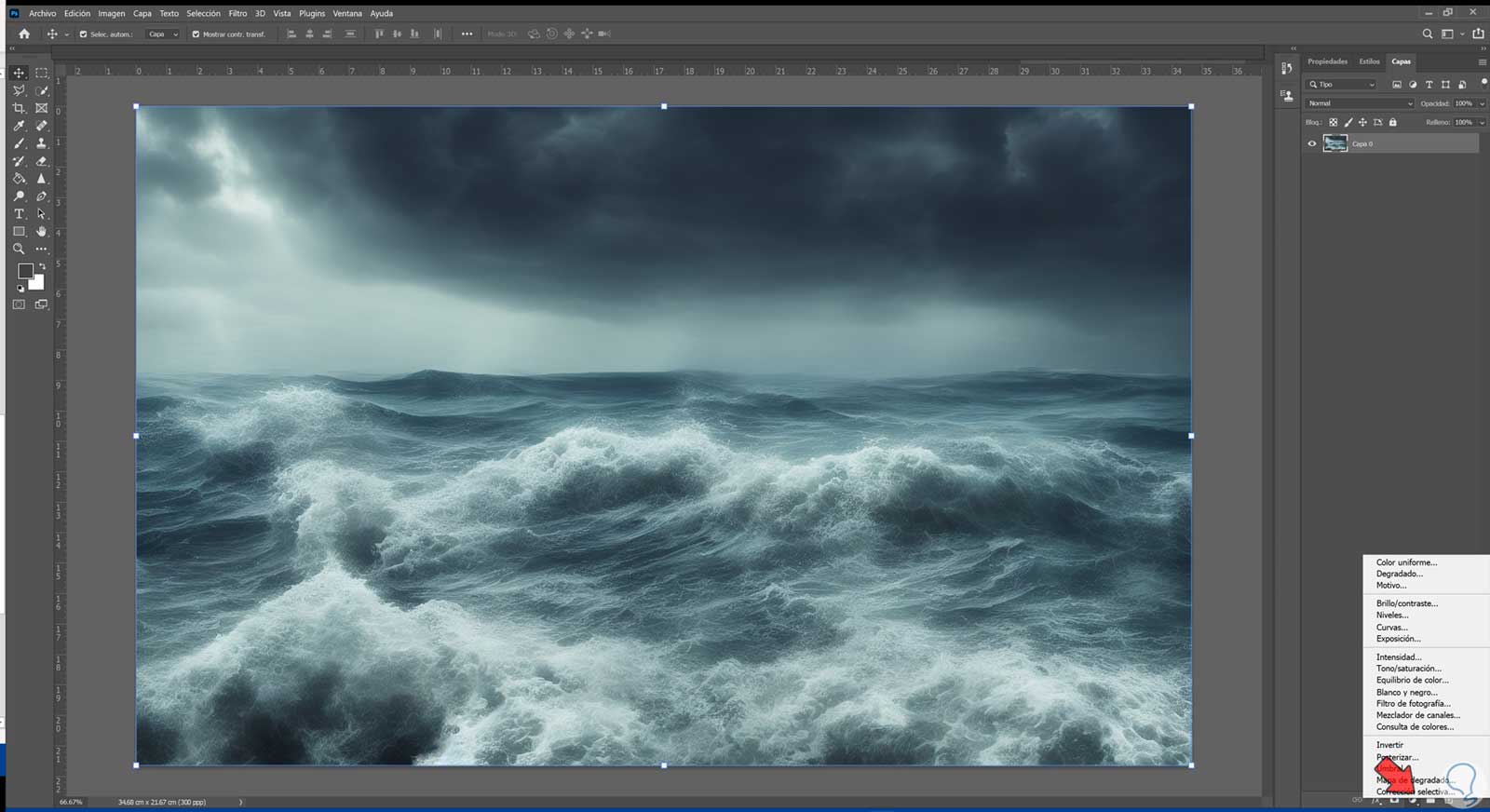
Task: Select the Crop tool
Action: click(x=19, y=108)
